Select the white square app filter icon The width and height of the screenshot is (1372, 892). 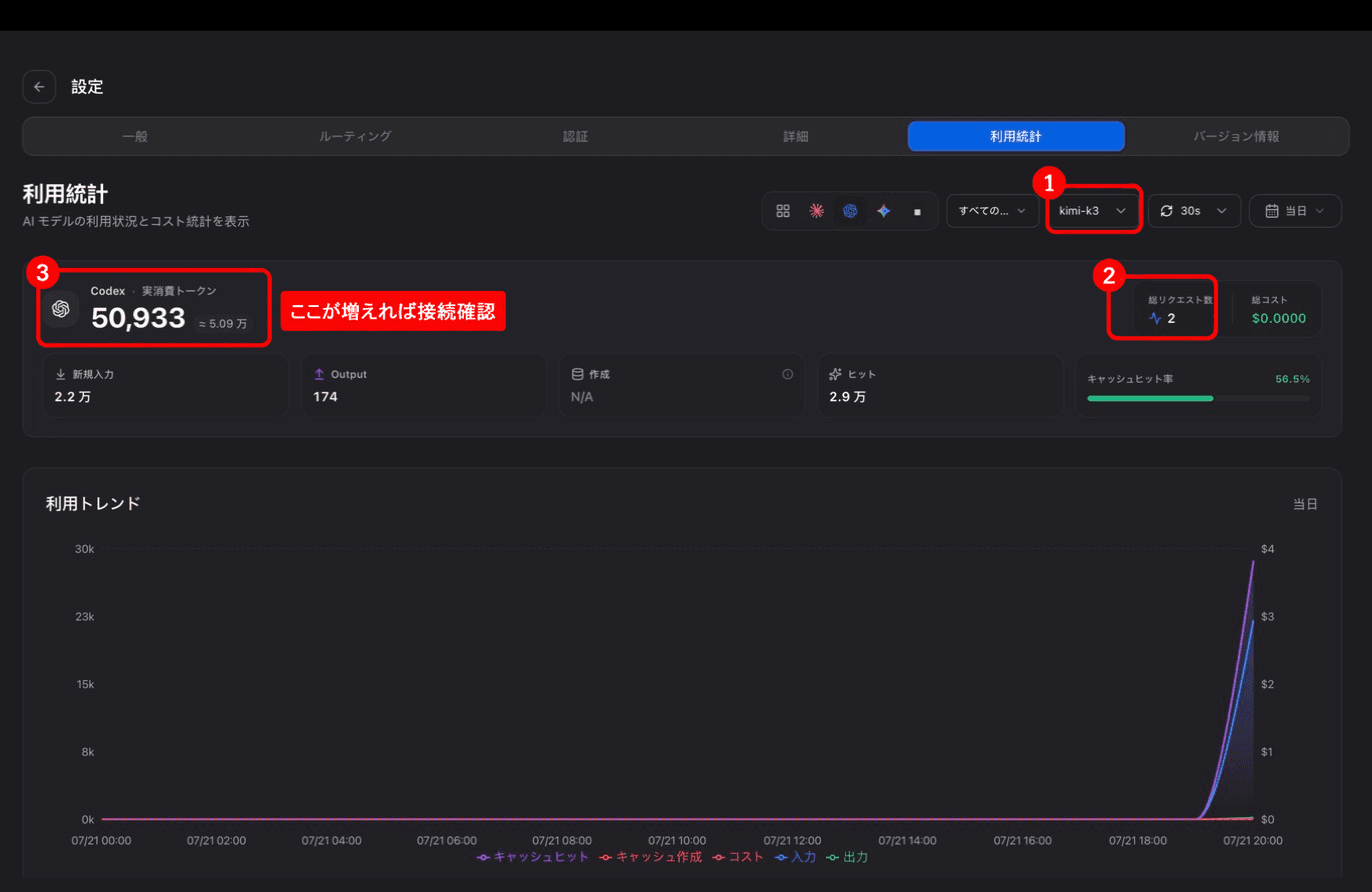[917, 211]
